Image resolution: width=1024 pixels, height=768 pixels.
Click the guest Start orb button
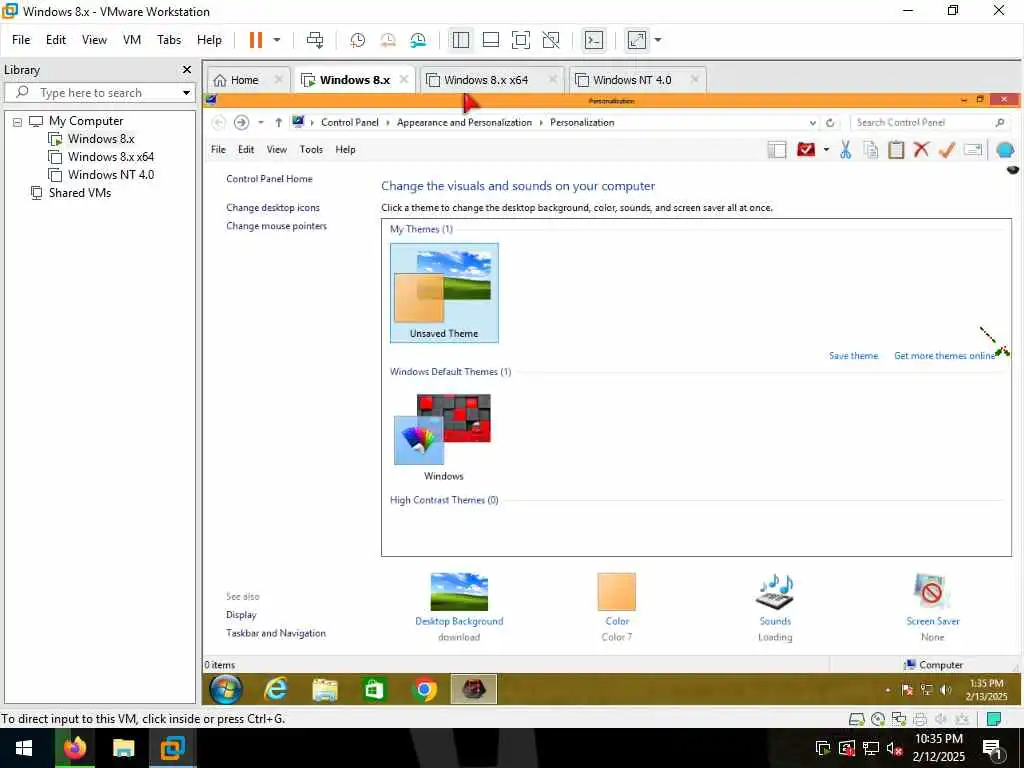click(x=226, y=689)
